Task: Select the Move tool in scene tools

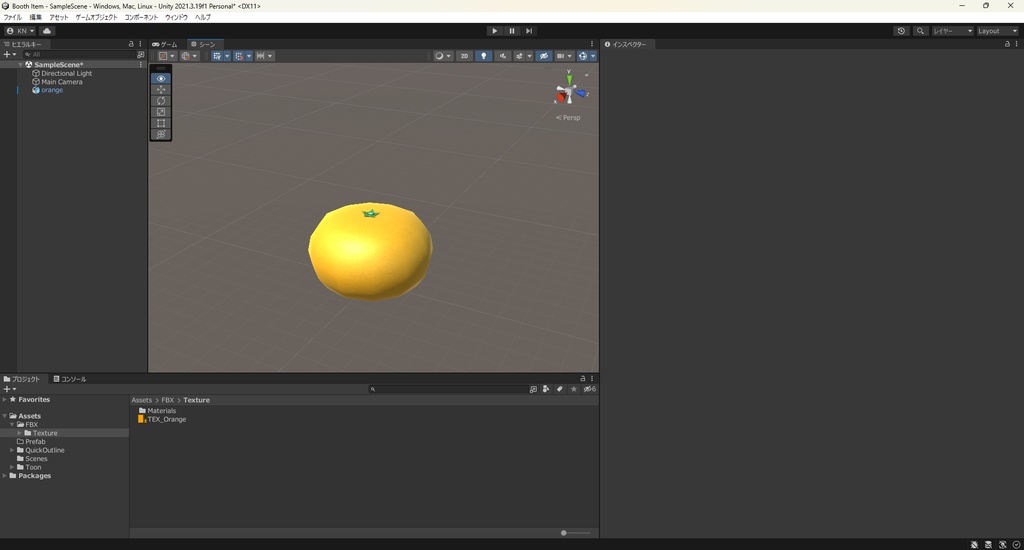Action: pyautogui.click(x=161, y=89)
